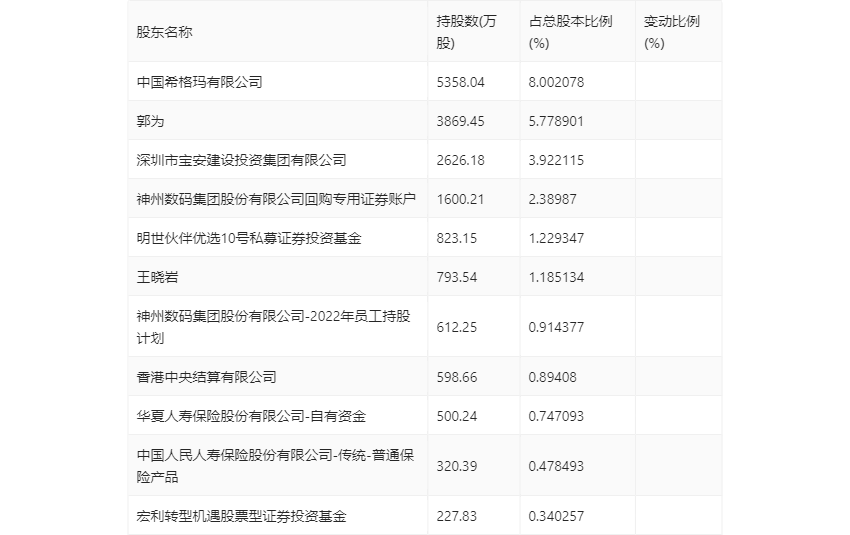Select shareholding value 1600.21
The width and height of the screenshot is (850, 535).
(460, 199)
